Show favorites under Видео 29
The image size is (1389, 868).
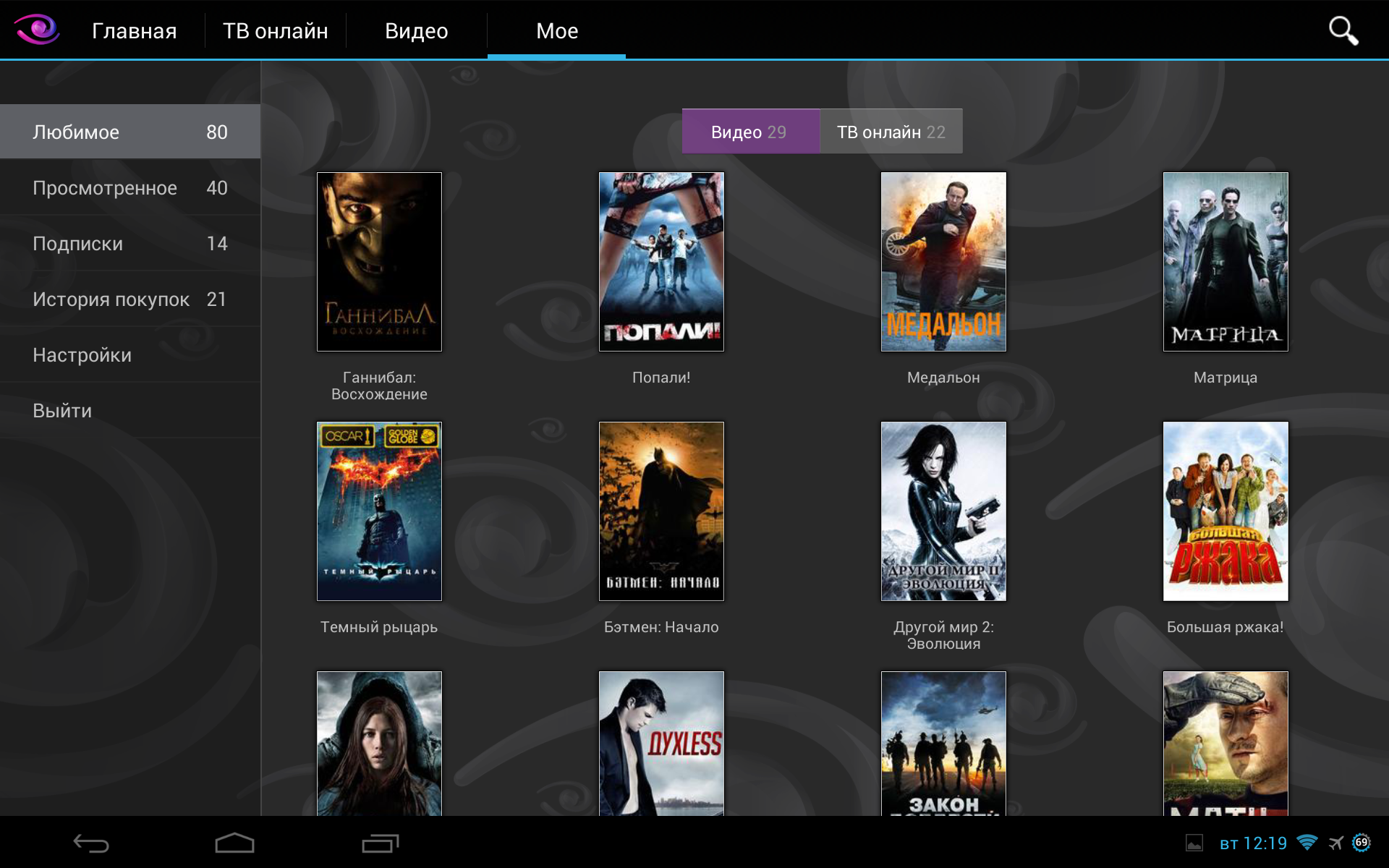[751, 132]
